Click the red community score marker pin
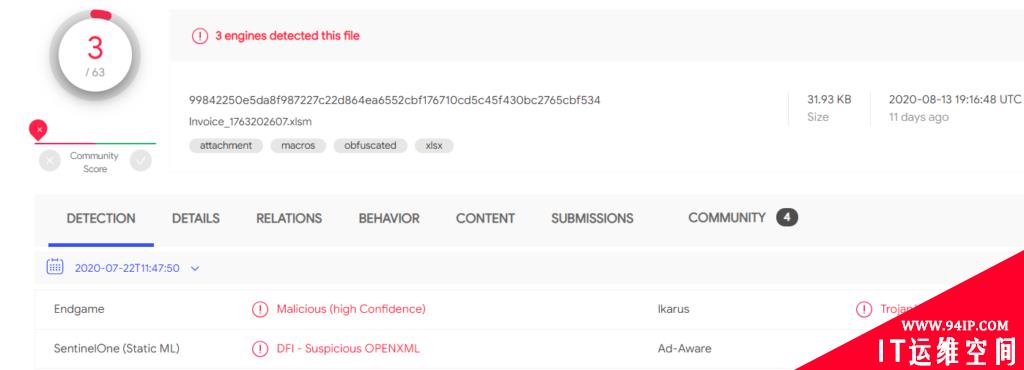The image size is (1024, 370). click(x=39, y=131)
